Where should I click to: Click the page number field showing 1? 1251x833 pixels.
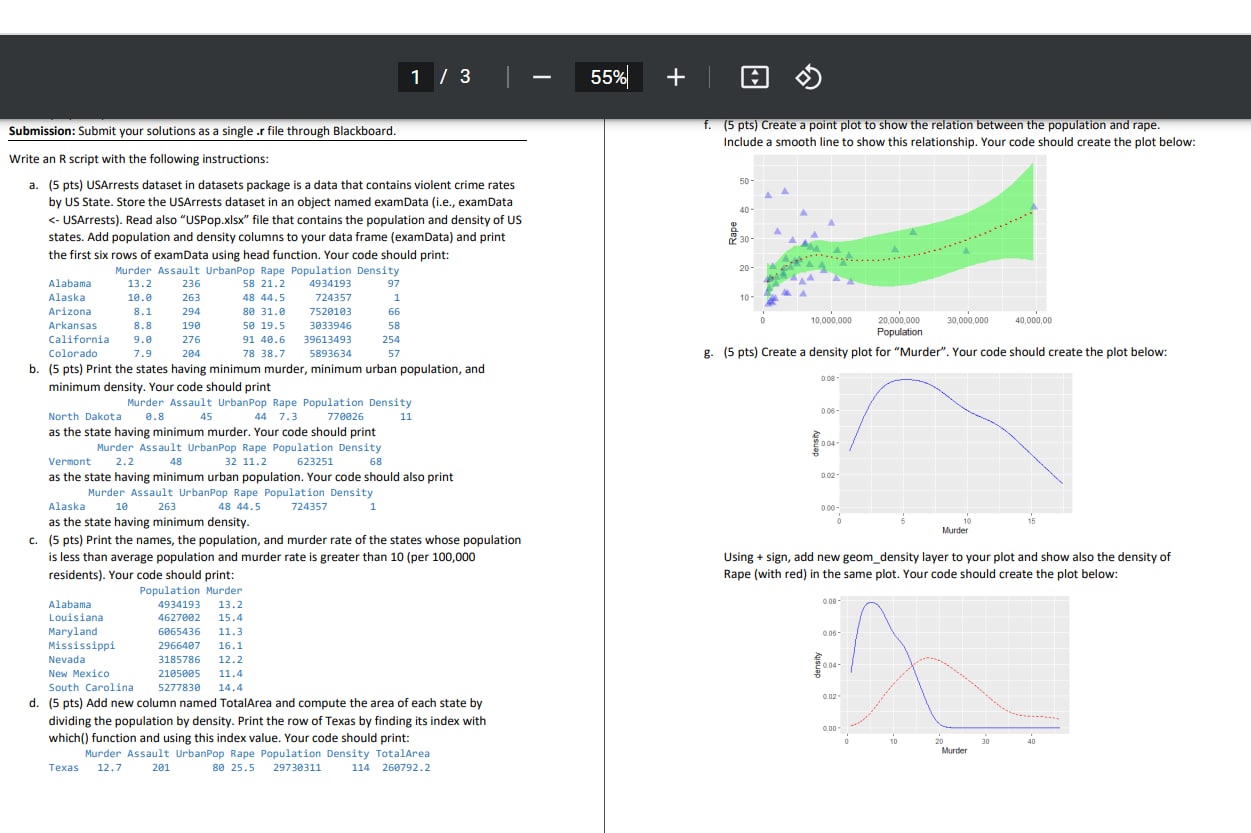415,76
